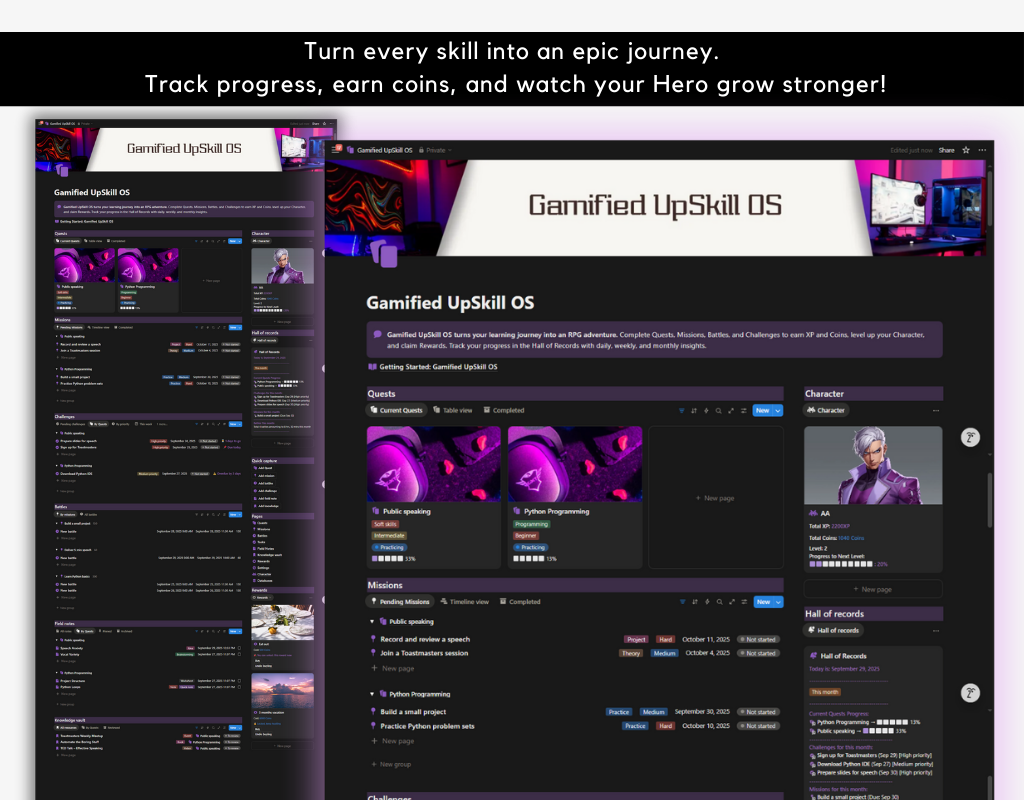Click New page under the Public speaking missions group
The height and width of the screenshot is (800, 1024).
click(392, 668)
